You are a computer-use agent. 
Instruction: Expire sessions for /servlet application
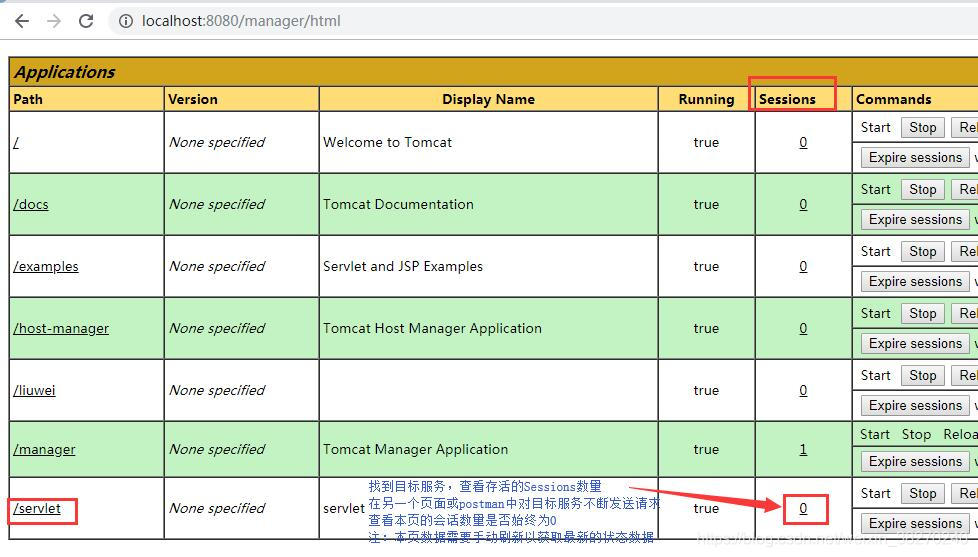click(915, 523)
